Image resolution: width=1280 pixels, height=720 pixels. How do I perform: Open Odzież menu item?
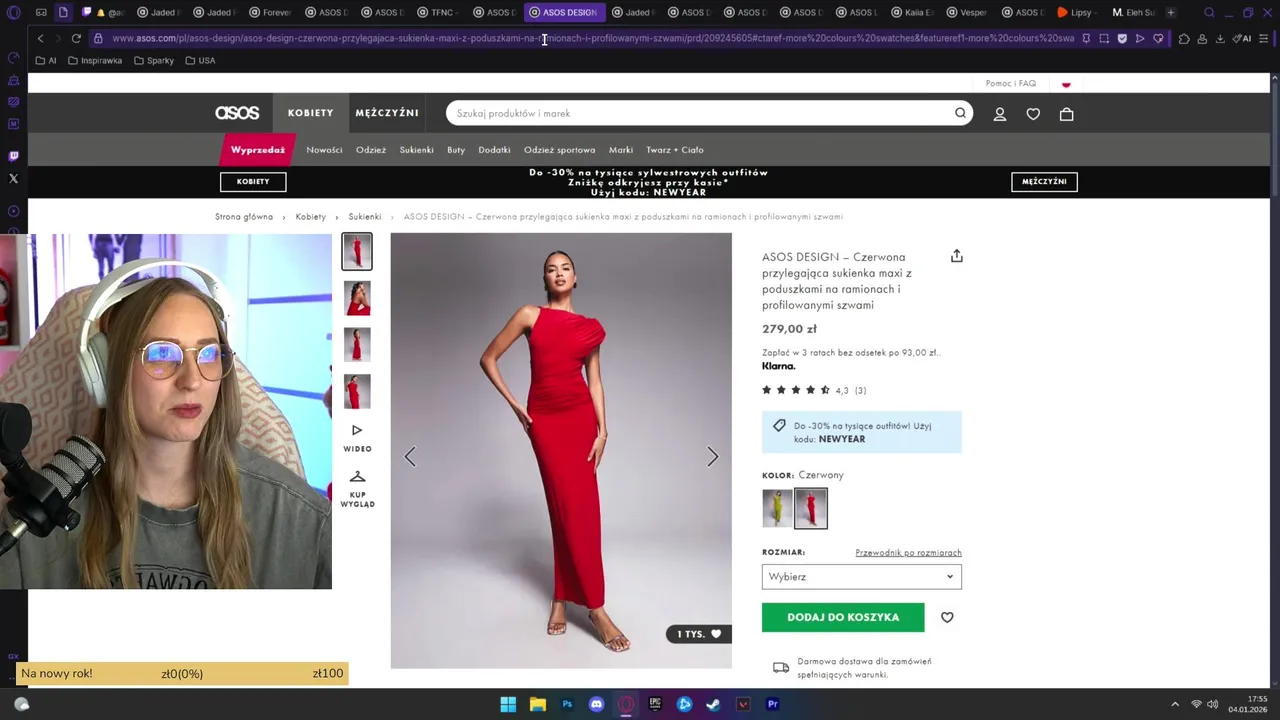click(371, 150)
